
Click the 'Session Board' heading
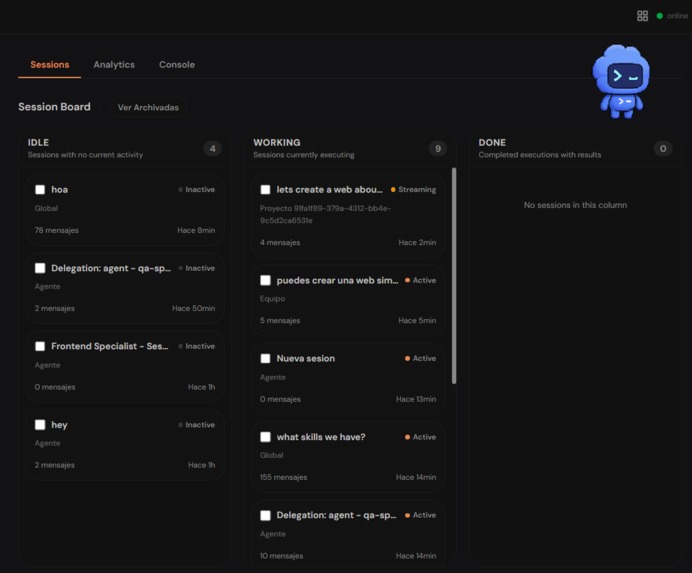(x=54, y=107)
